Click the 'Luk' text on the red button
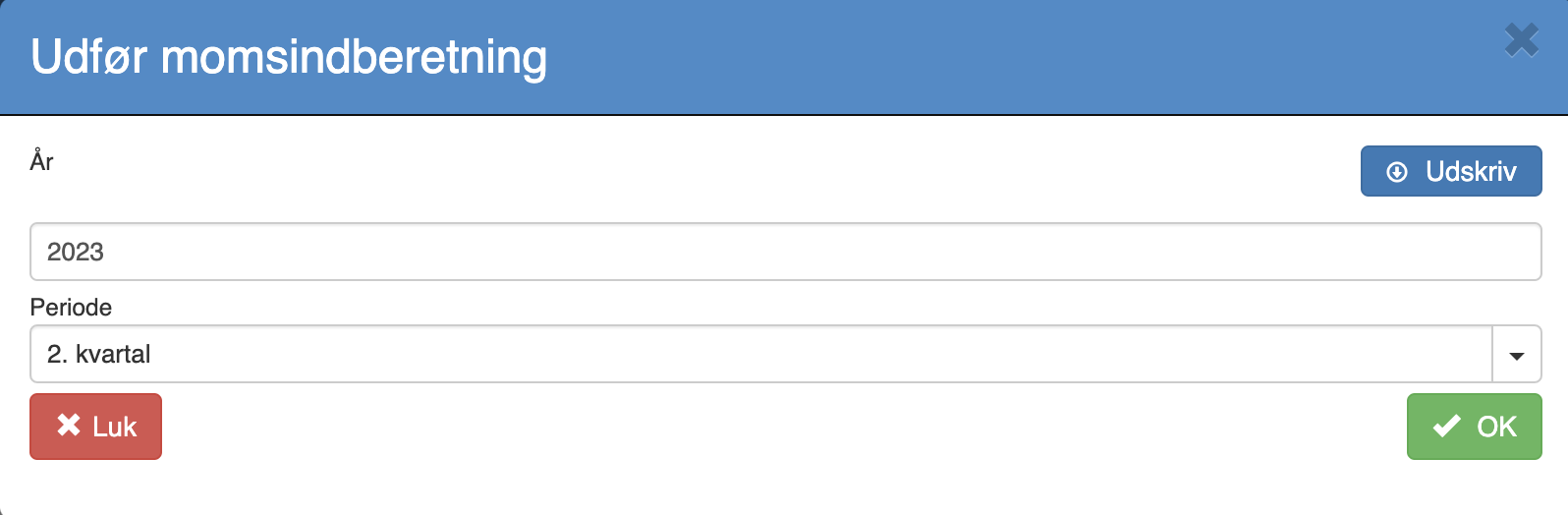 point(115,427)
